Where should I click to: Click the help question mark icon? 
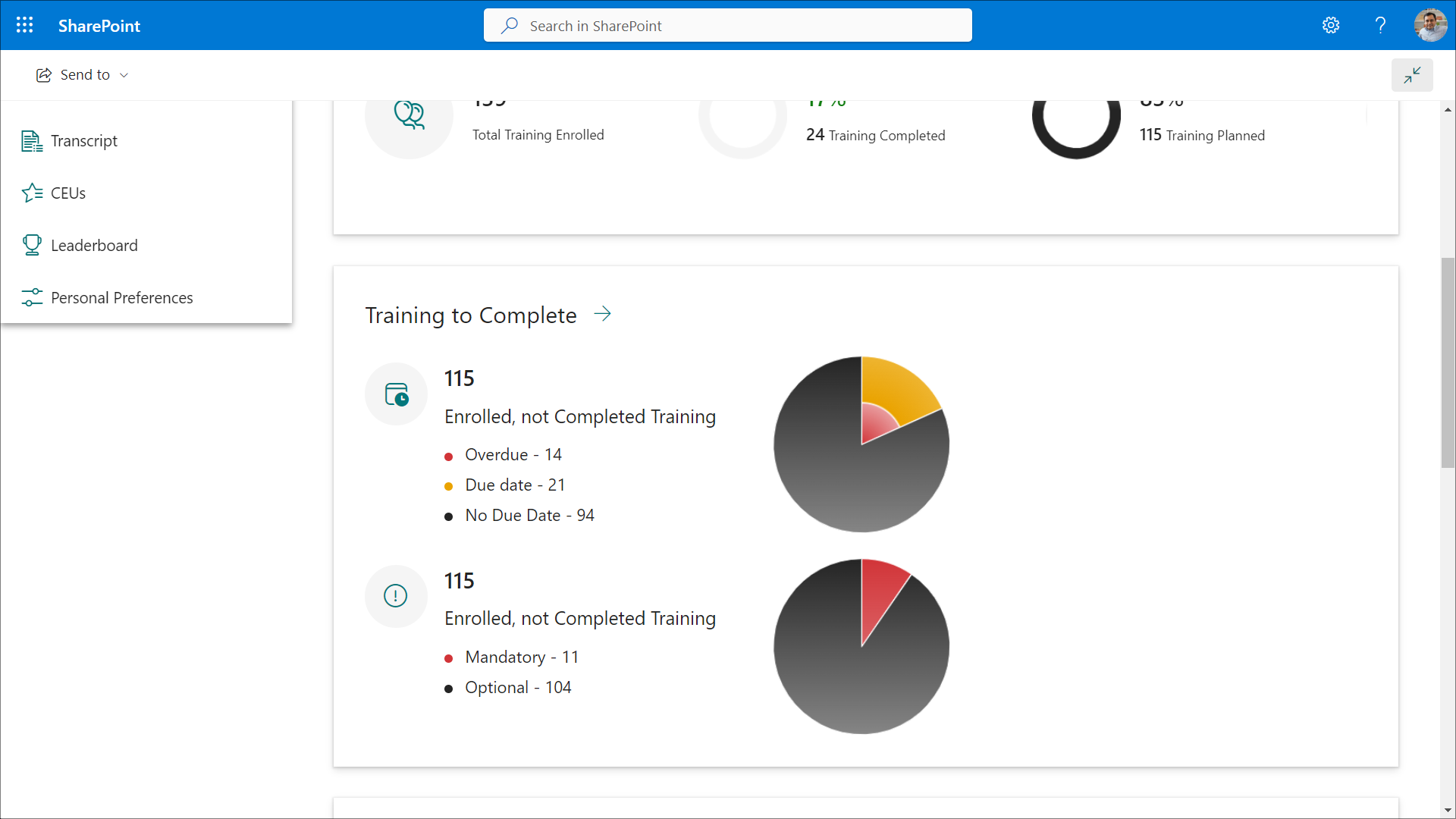coord(1380,25)
